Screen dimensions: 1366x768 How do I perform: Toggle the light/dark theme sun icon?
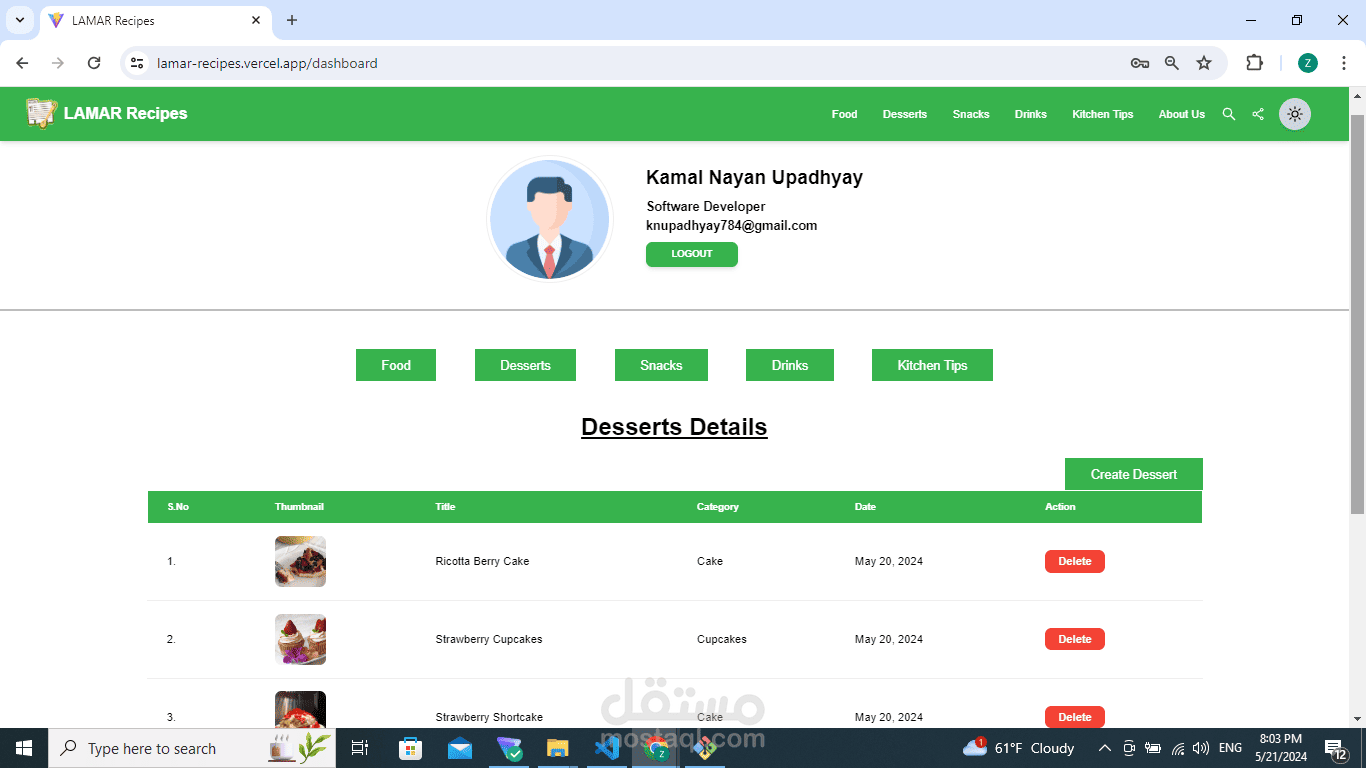(x=1295, y=114)
